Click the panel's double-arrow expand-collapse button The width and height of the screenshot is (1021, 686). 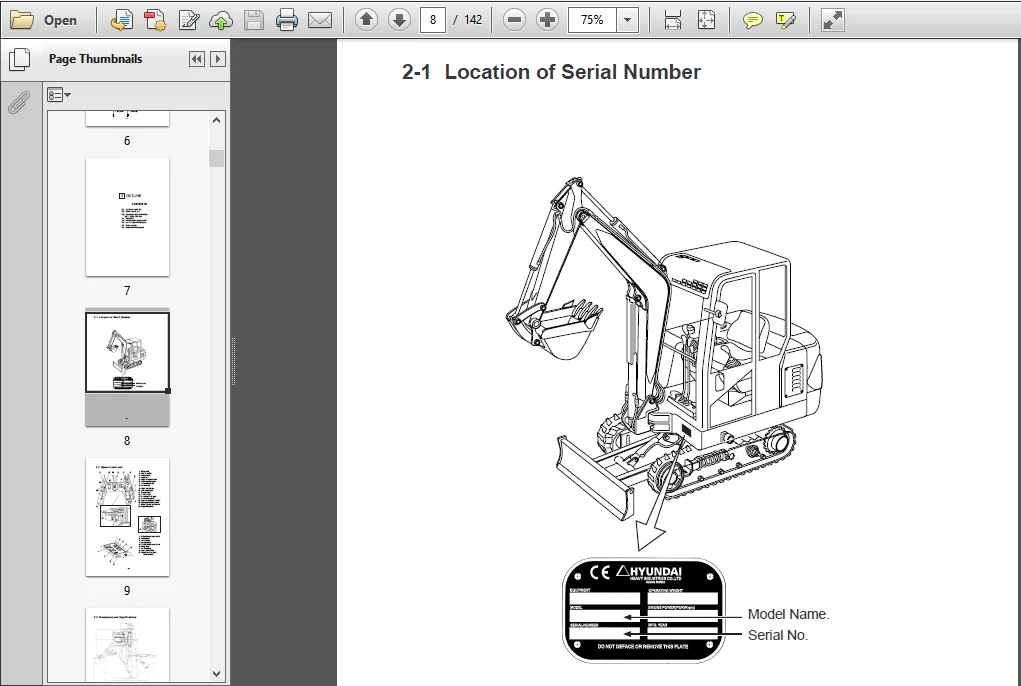tap(197, 59)
